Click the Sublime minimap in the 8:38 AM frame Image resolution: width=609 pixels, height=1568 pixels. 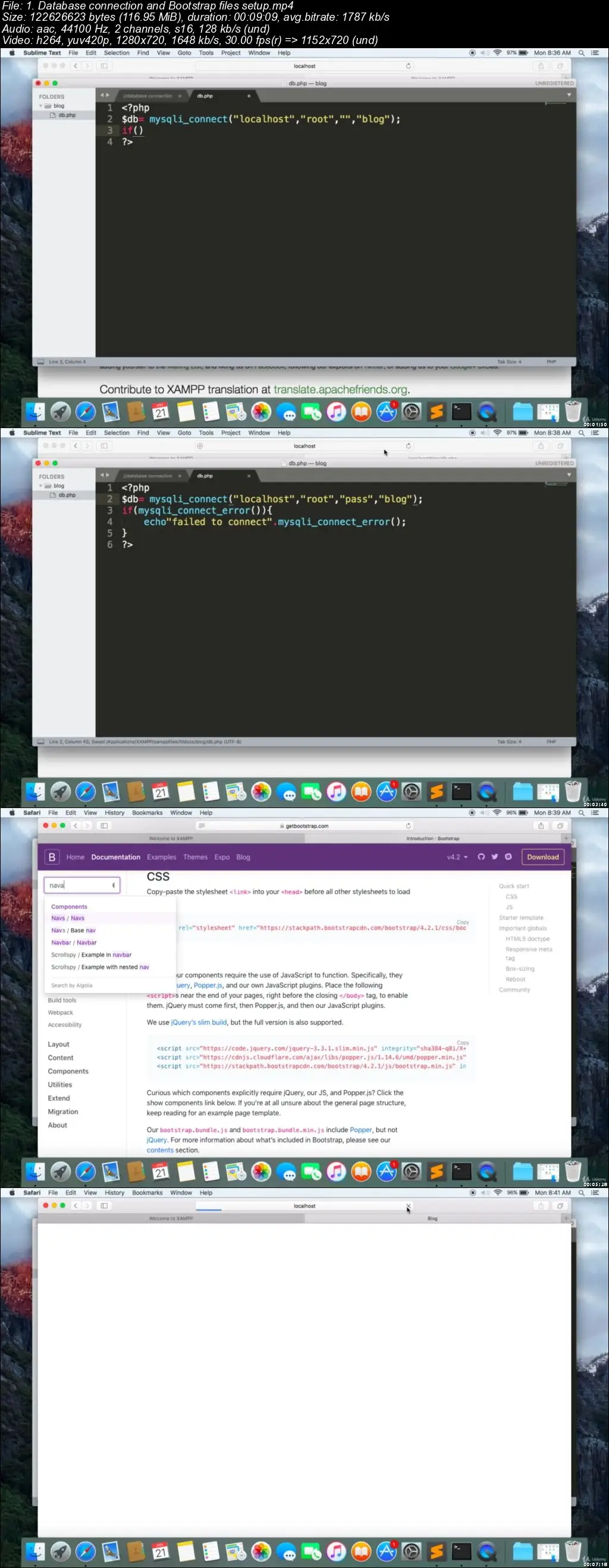(x=555, y=485)
